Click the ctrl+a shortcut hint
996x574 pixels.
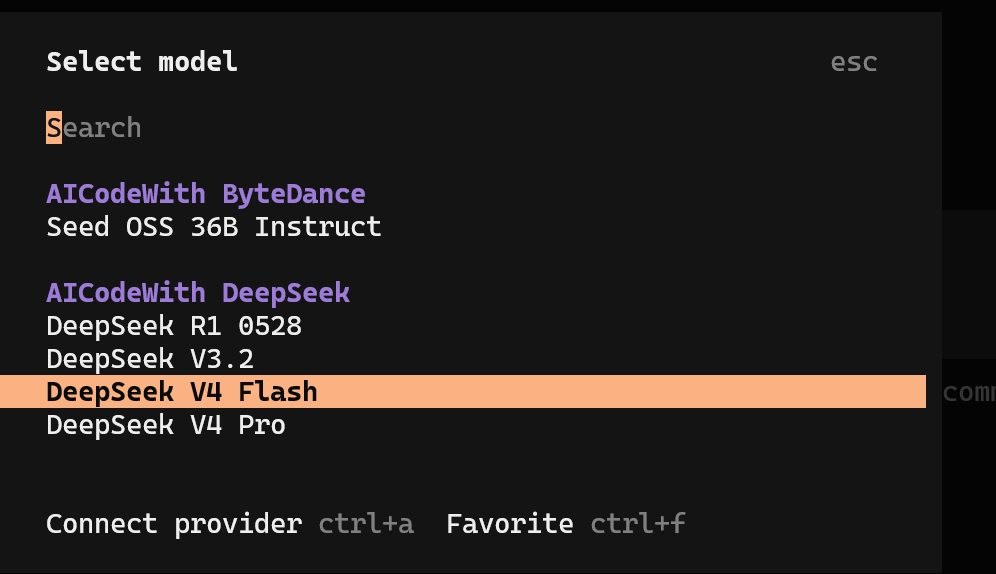click(x=366, y=524)
